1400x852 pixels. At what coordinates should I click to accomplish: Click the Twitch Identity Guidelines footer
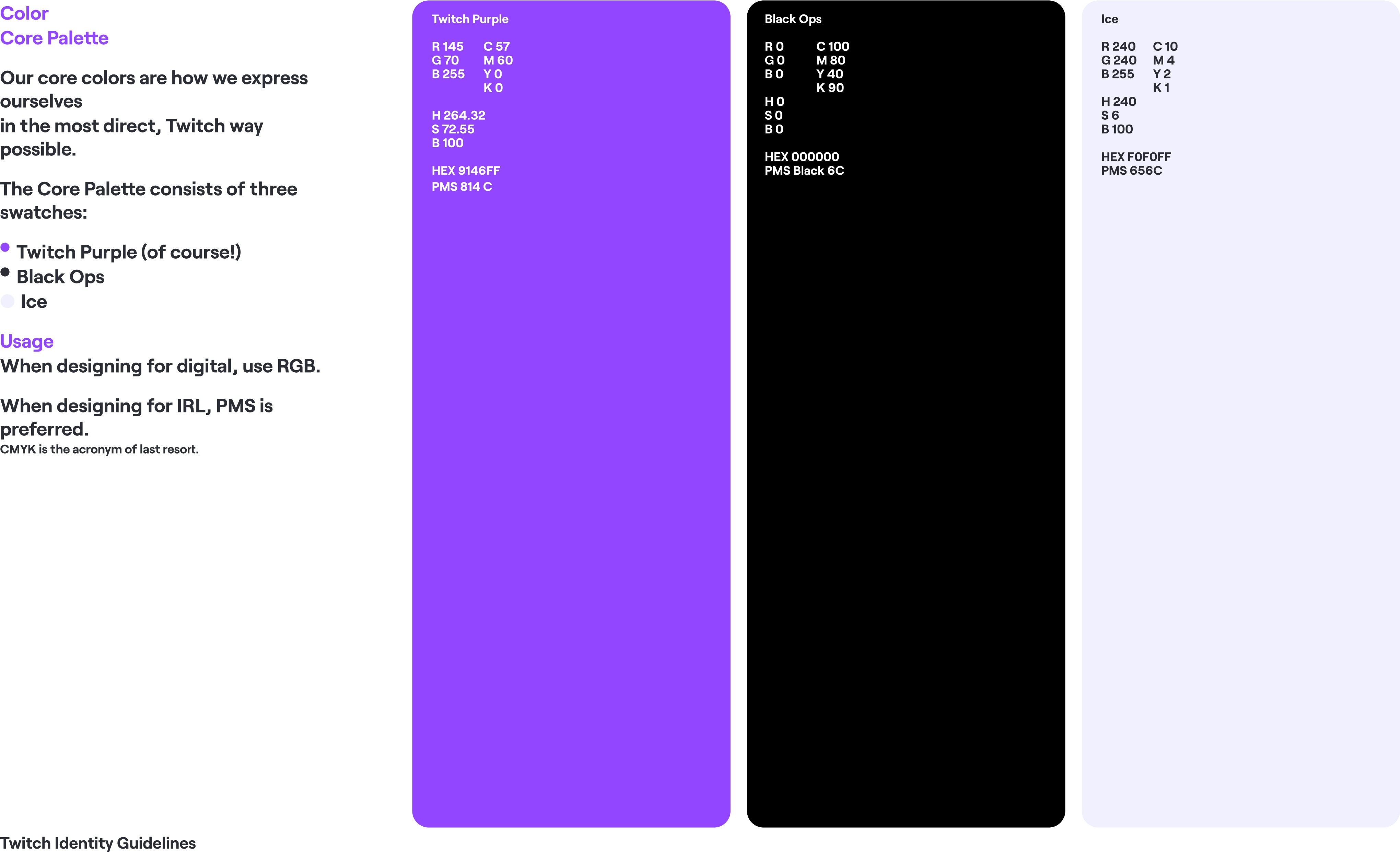click(x=98, y=843)
